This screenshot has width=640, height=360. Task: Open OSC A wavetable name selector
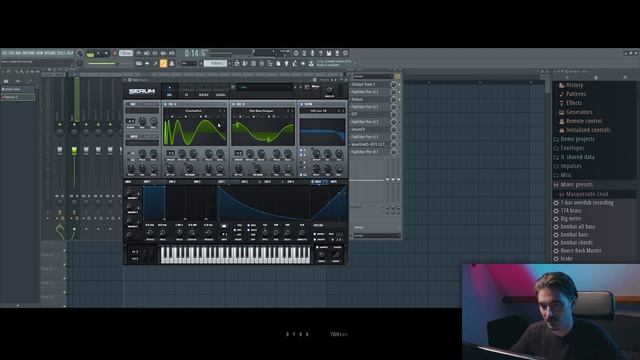(194, 111)
